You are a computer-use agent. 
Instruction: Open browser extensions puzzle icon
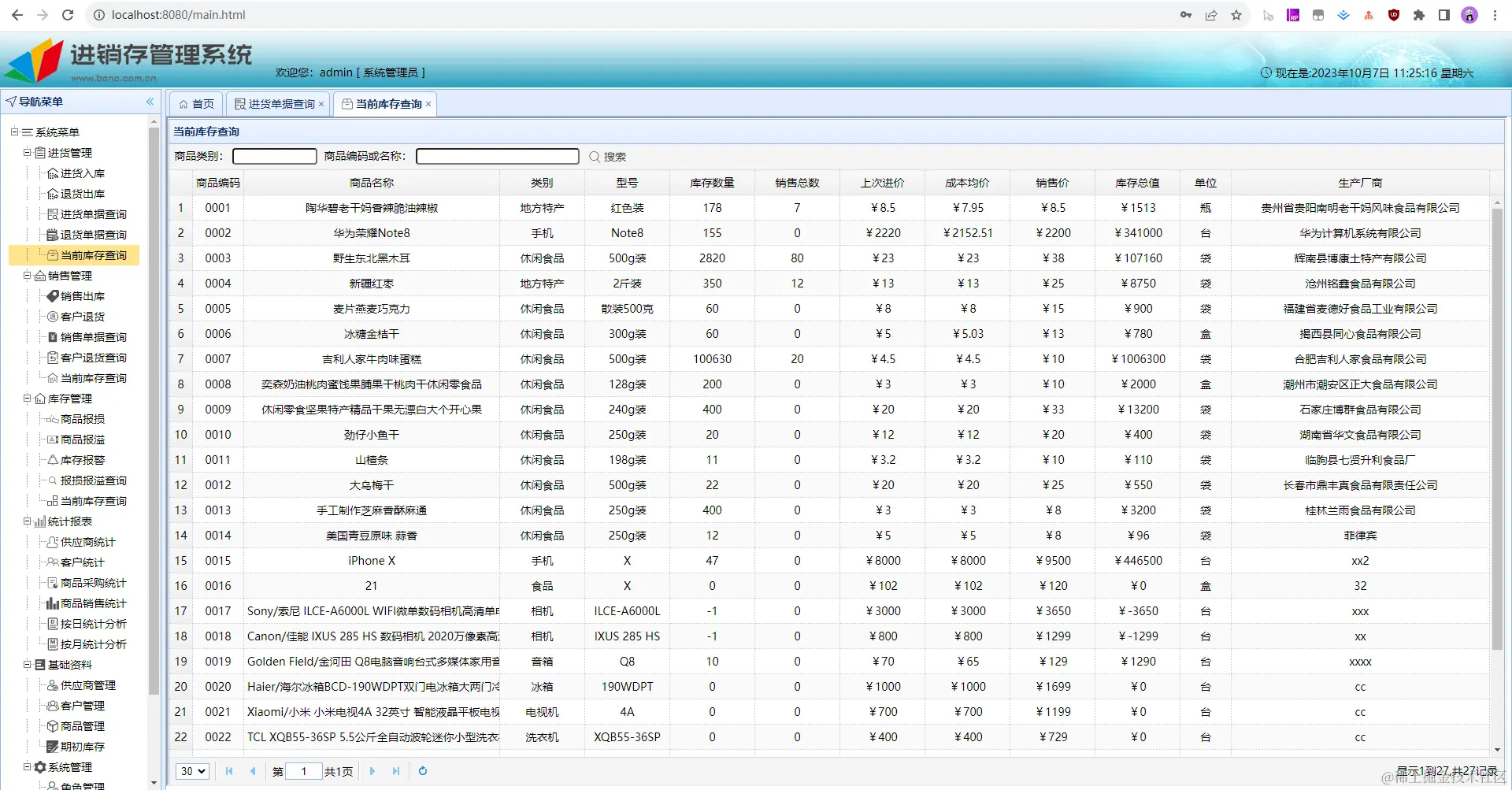[1419, 15]
